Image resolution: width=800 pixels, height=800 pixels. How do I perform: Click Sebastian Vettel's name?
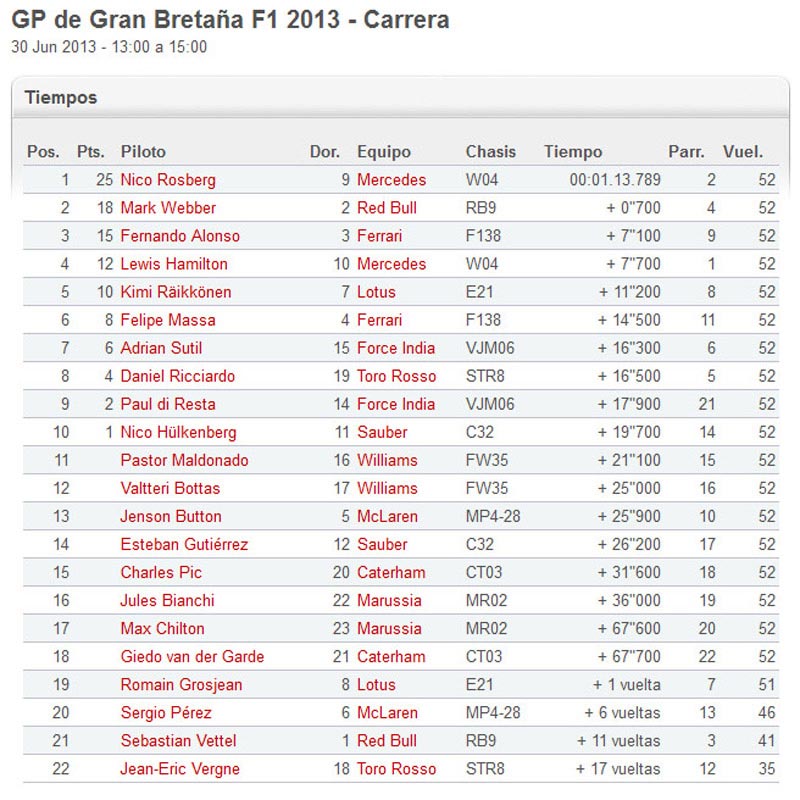tap(178, 741)
